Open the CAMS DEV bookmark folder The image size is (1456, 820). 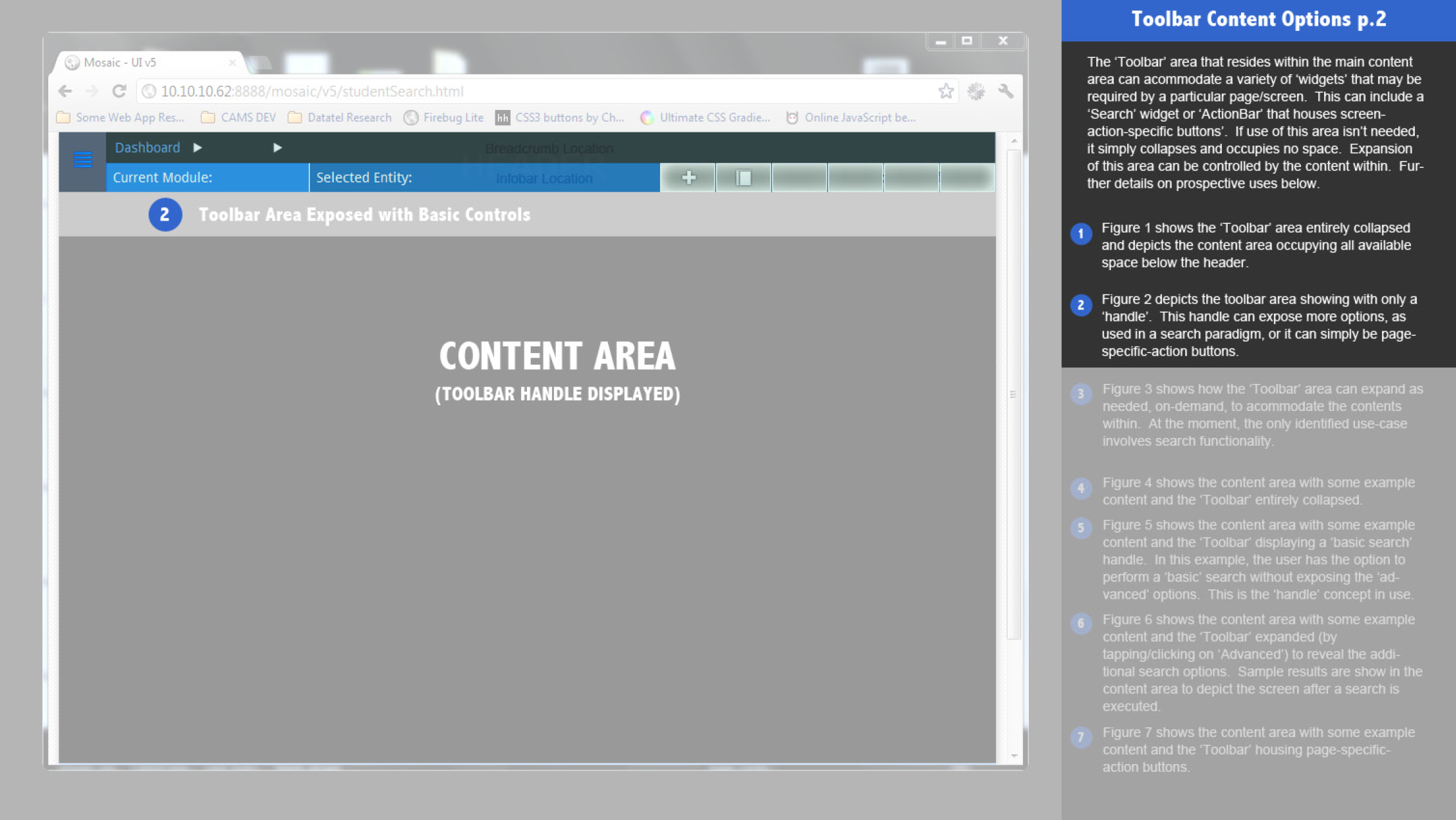coord(239,118)
